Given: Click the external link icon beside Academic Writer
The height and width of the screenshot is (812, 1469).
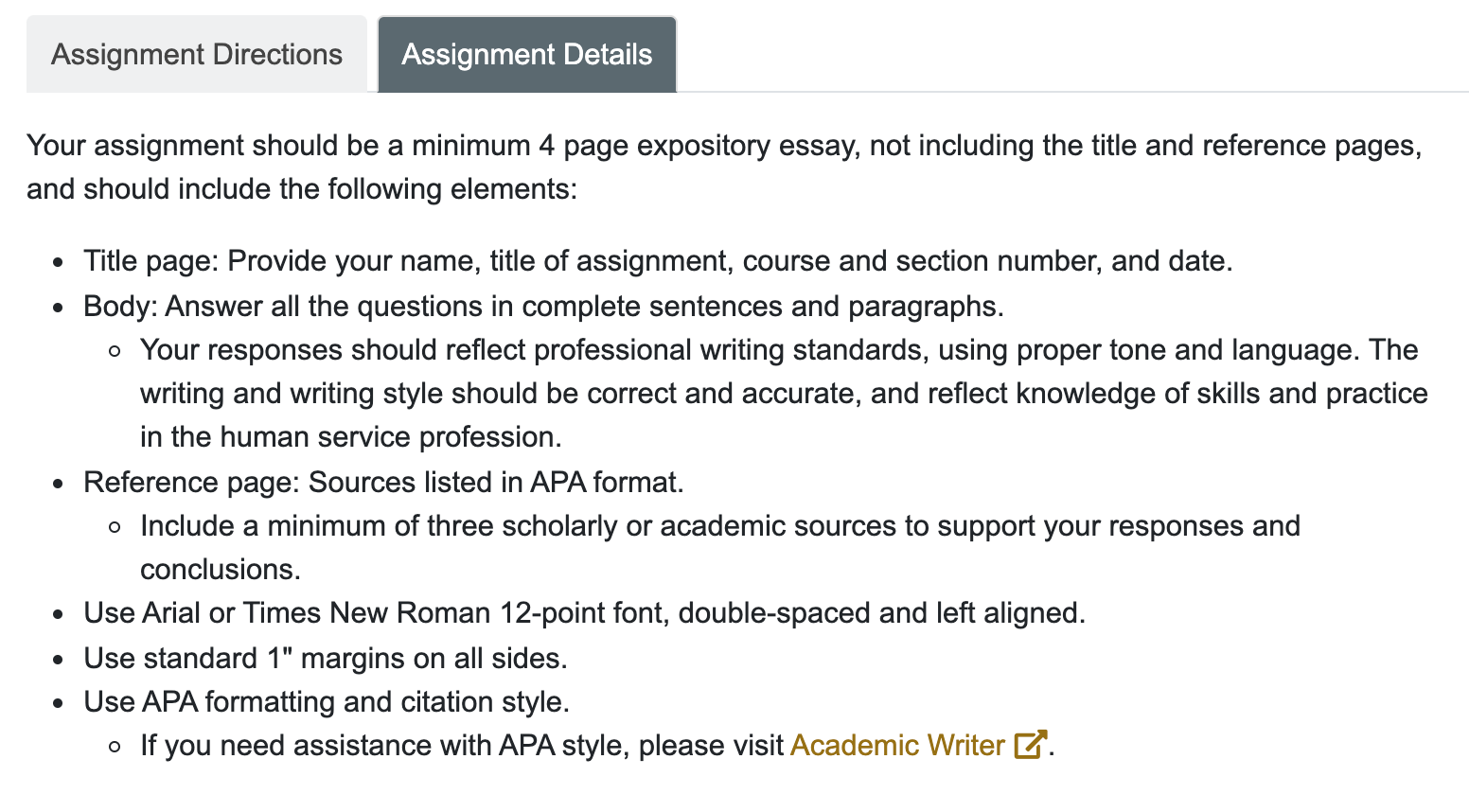Looking at the screenshot, I should pyautogui.click(x=1030, y=745).
